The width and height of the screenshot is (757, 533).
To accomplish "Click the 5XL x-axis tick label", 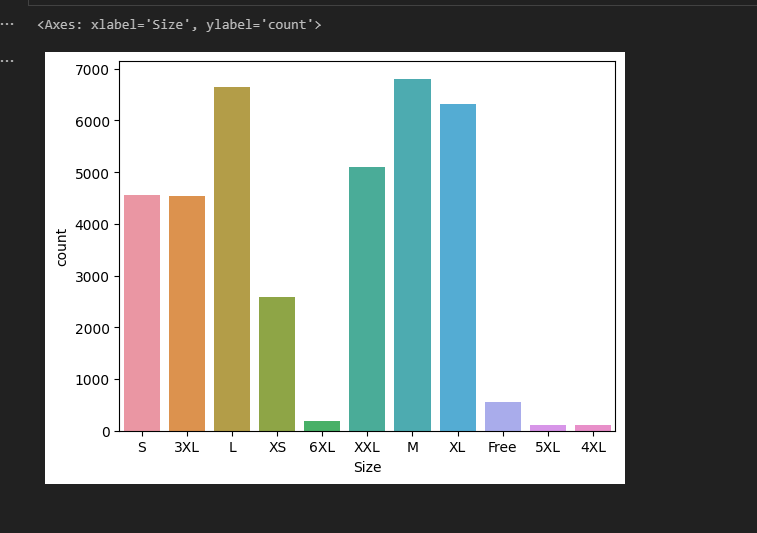I will pos(548,448).
